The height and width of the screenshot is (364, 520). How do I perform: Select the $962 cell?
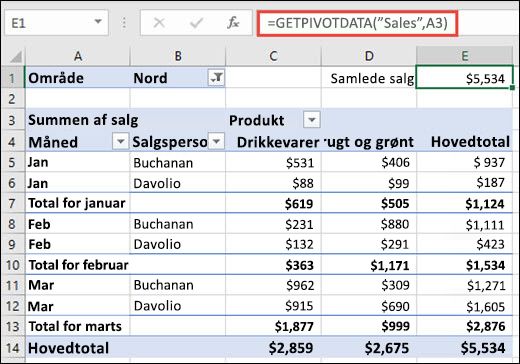pyautogui.click(x=273, y=285)
